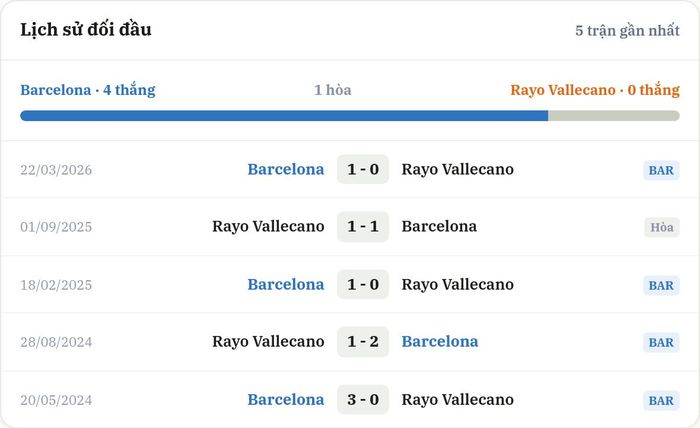Open the 1 - 1 score box
This screenshot has width=700, height=428.
pyautogui.click(x=363, y=226)
